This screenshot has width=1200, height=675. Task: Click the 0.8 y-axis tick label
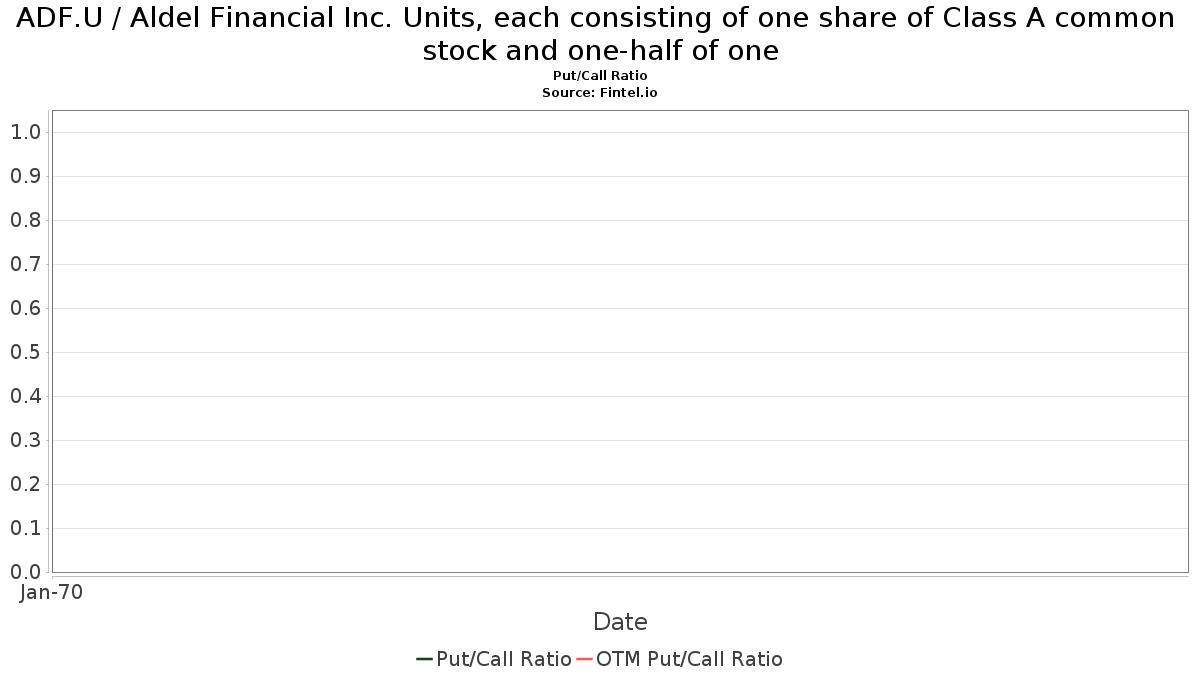25,220
